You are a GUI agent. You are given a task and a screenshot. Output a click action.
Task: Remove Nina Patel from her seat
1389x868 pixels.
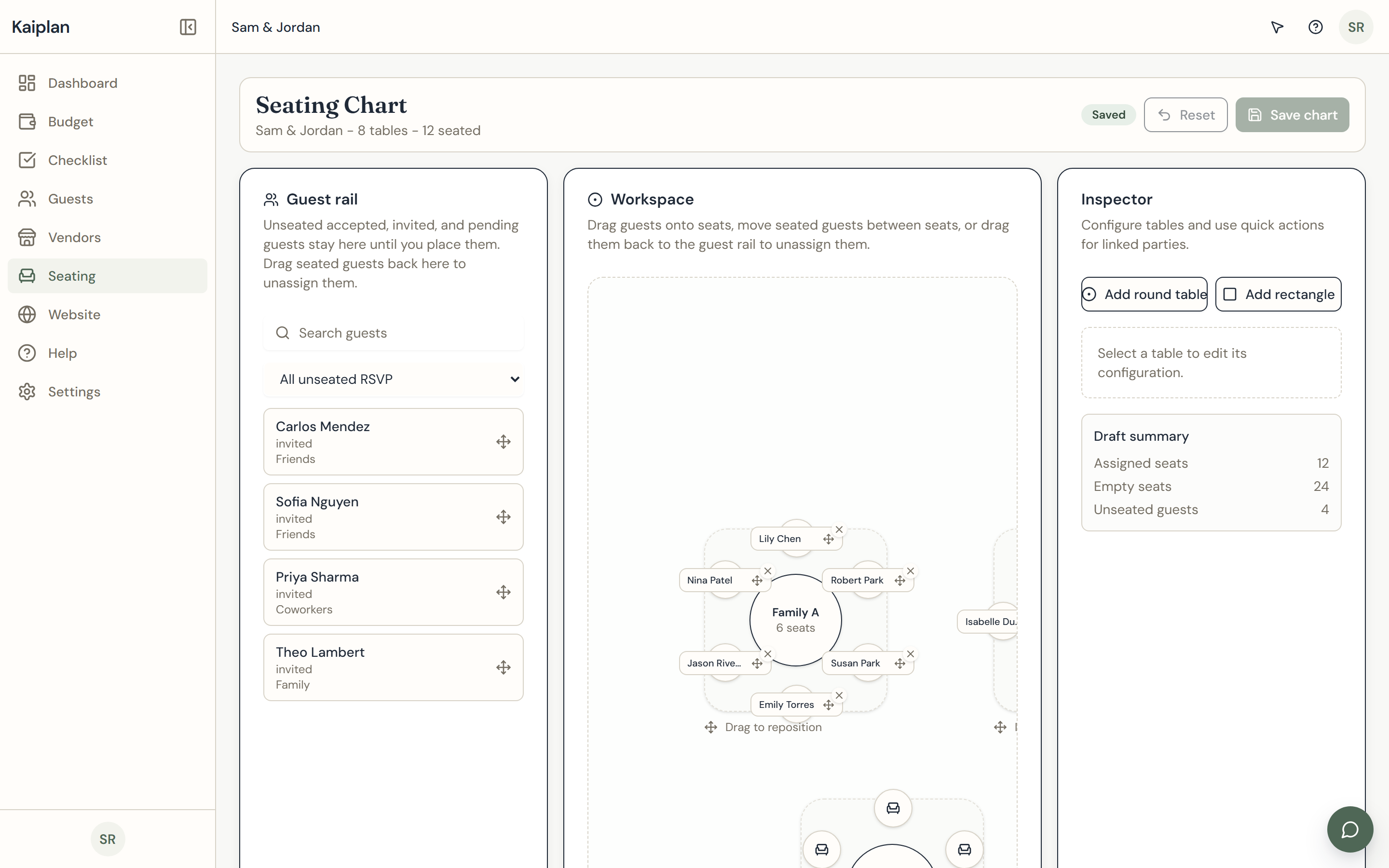[x=768, y=570]
